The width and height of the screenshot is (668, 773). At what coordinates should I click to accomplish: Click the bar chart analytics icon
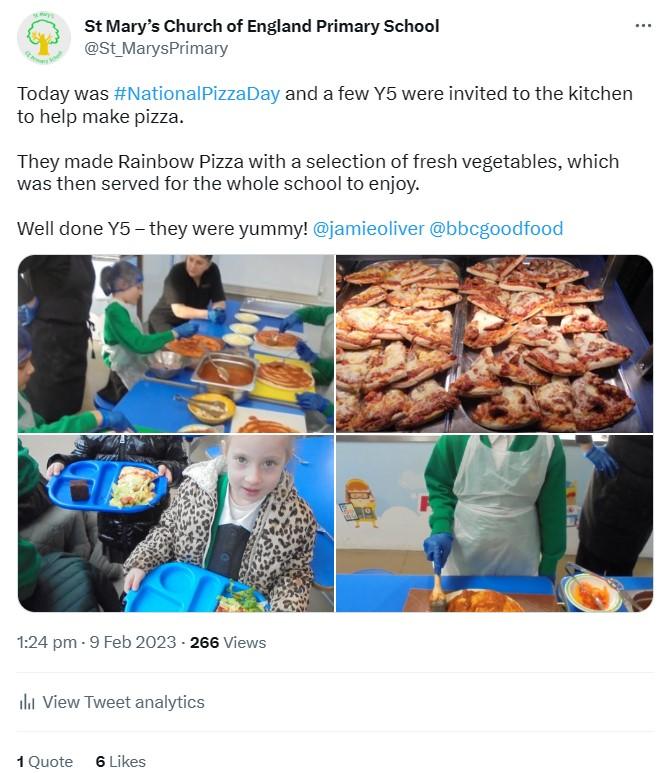(x=27, y=702)
